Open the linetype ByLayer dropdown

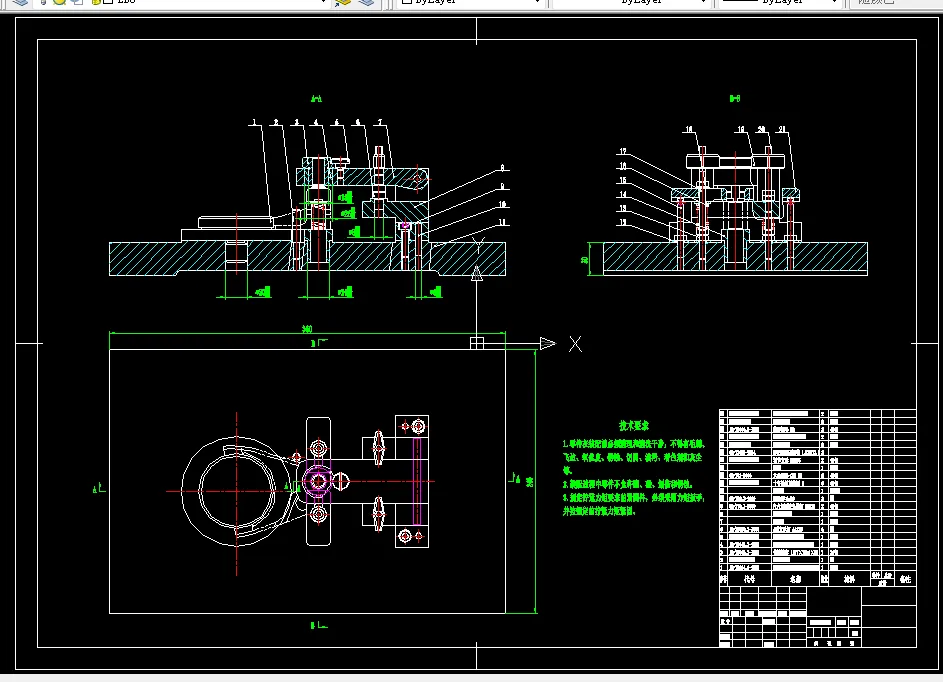[x=631, y=2]
